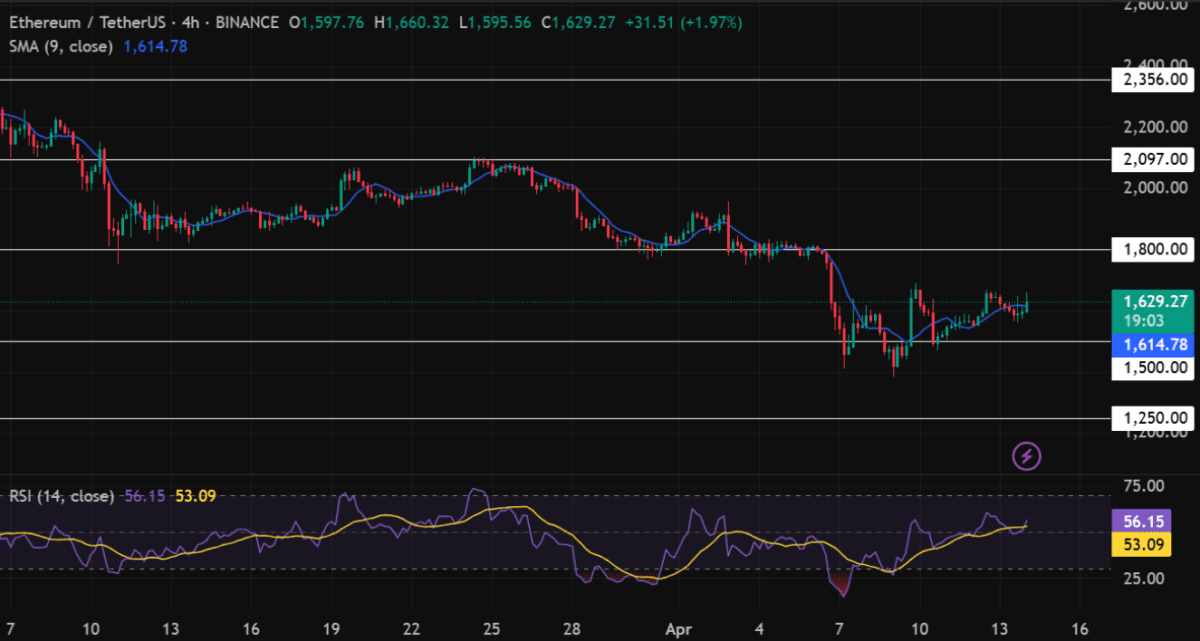
Task: Select the RSI (14, close) indicator label
Action: tap(62, 495)
